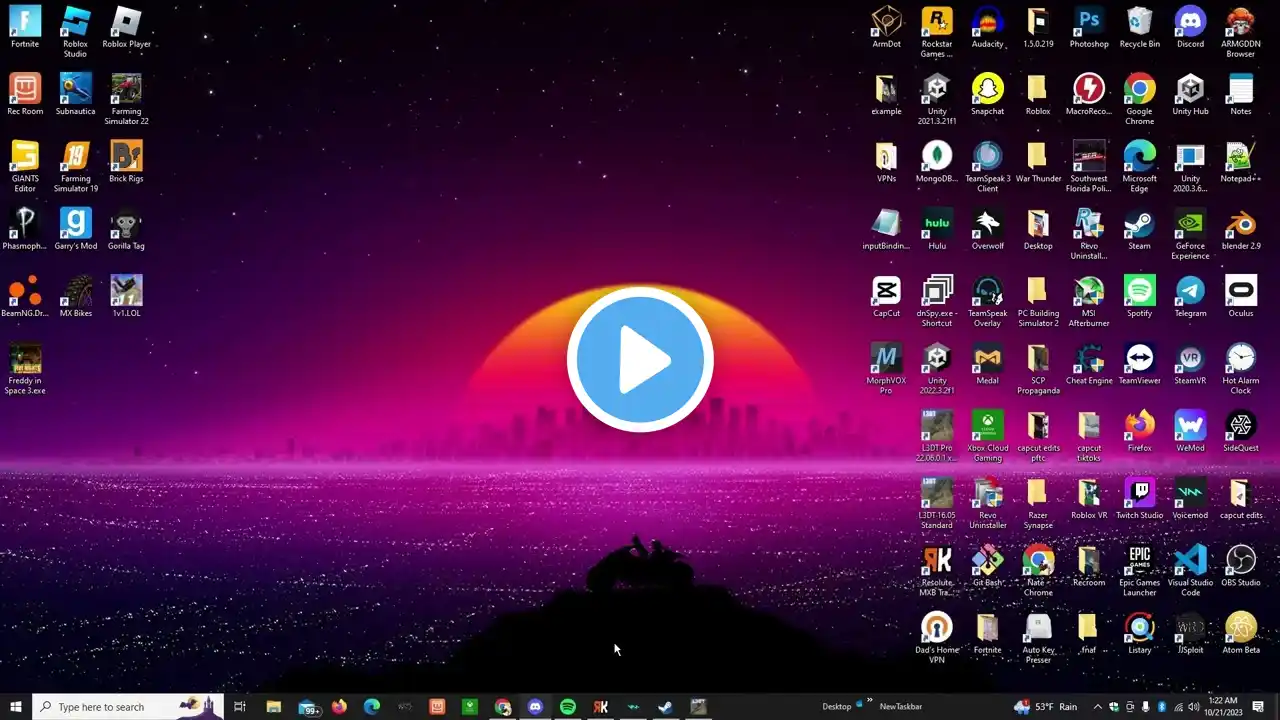
Task: Click the Freddy in Space 3.exe icon
Action: click(25, 367)
